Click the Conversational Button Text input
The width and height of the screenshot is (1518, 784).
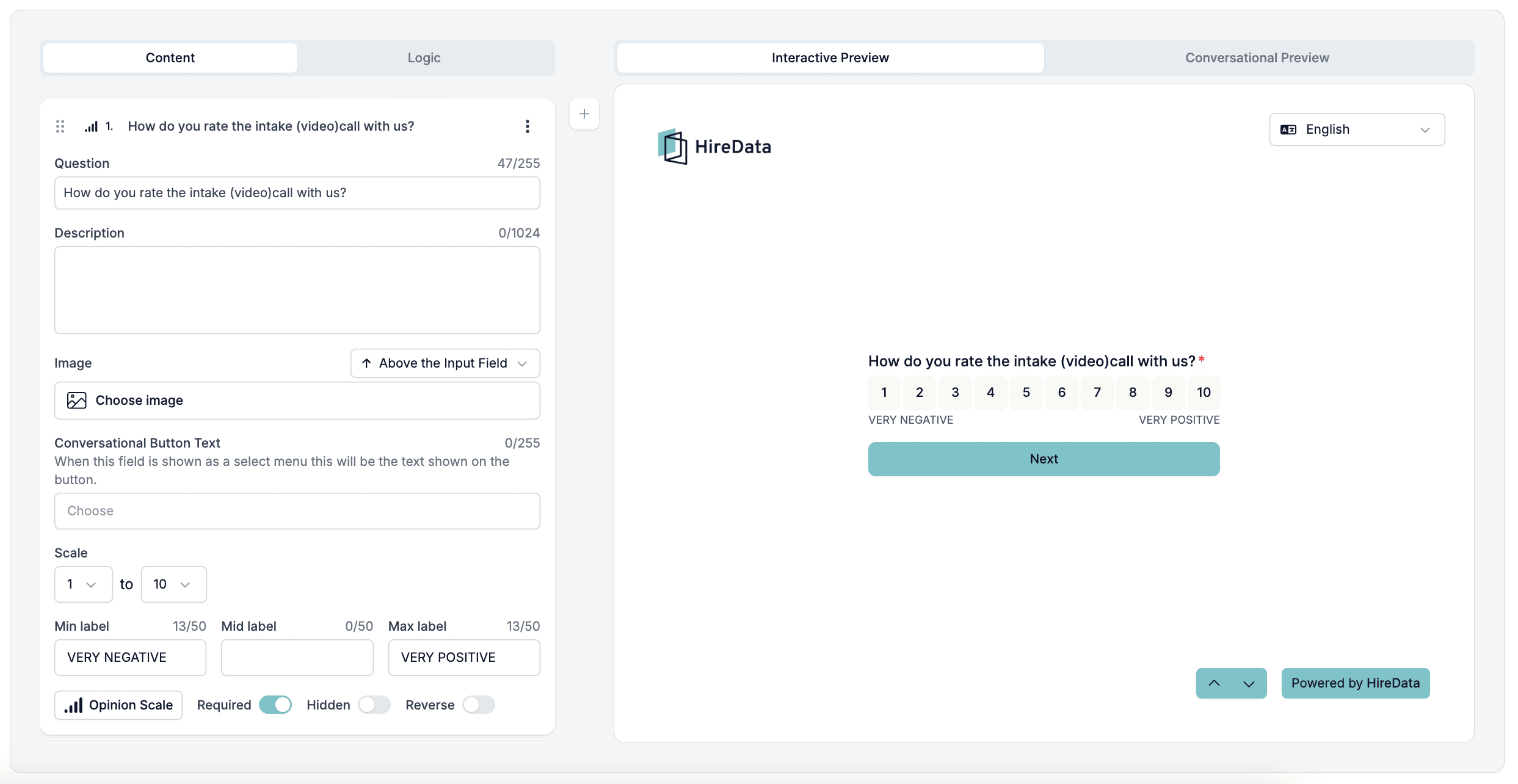tap(297, 511)
